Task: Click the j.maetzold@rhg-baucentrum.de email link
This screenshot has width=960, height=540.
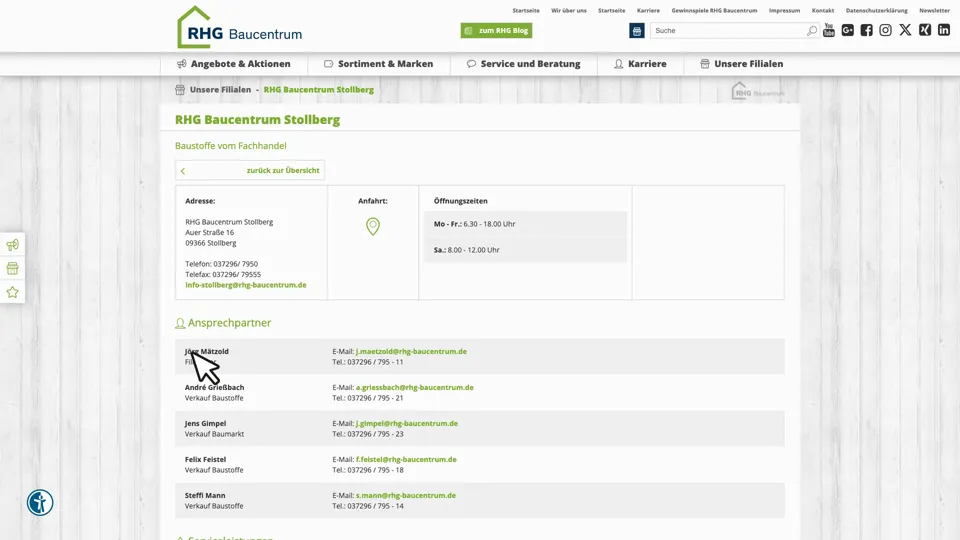Action: tap(411, 351)
